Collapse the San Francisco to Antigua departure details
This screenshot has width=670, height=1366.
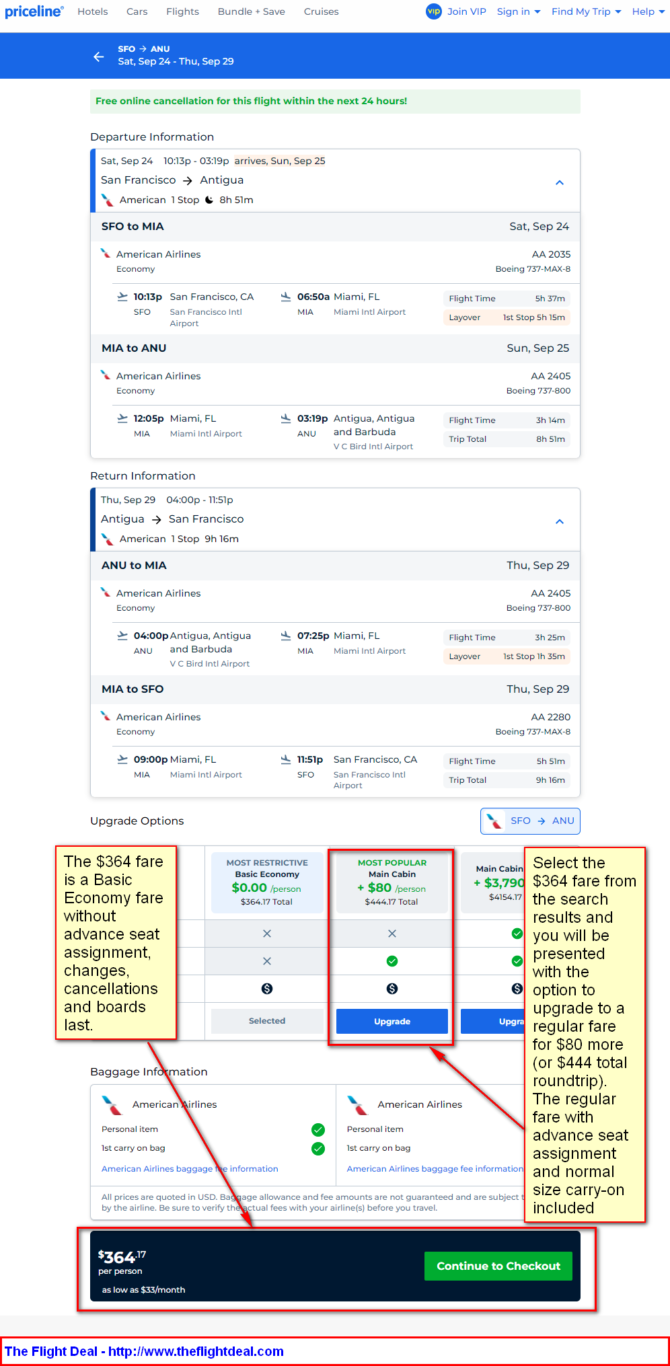[560, 183]
